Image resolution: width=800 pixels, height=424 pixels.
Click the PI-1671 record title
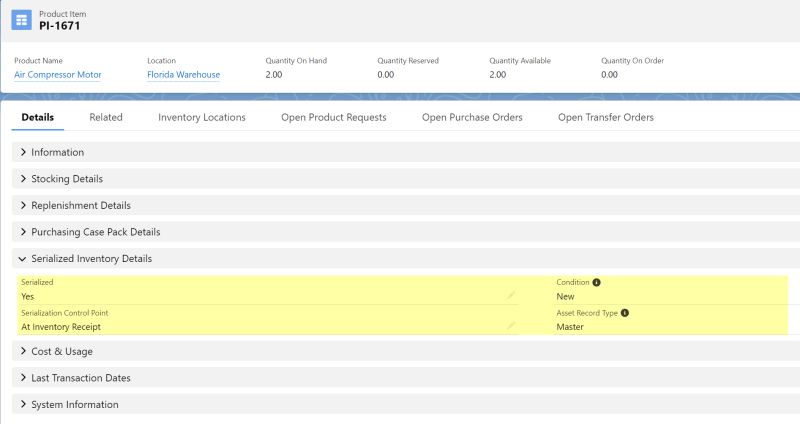[x=60, y=26]
